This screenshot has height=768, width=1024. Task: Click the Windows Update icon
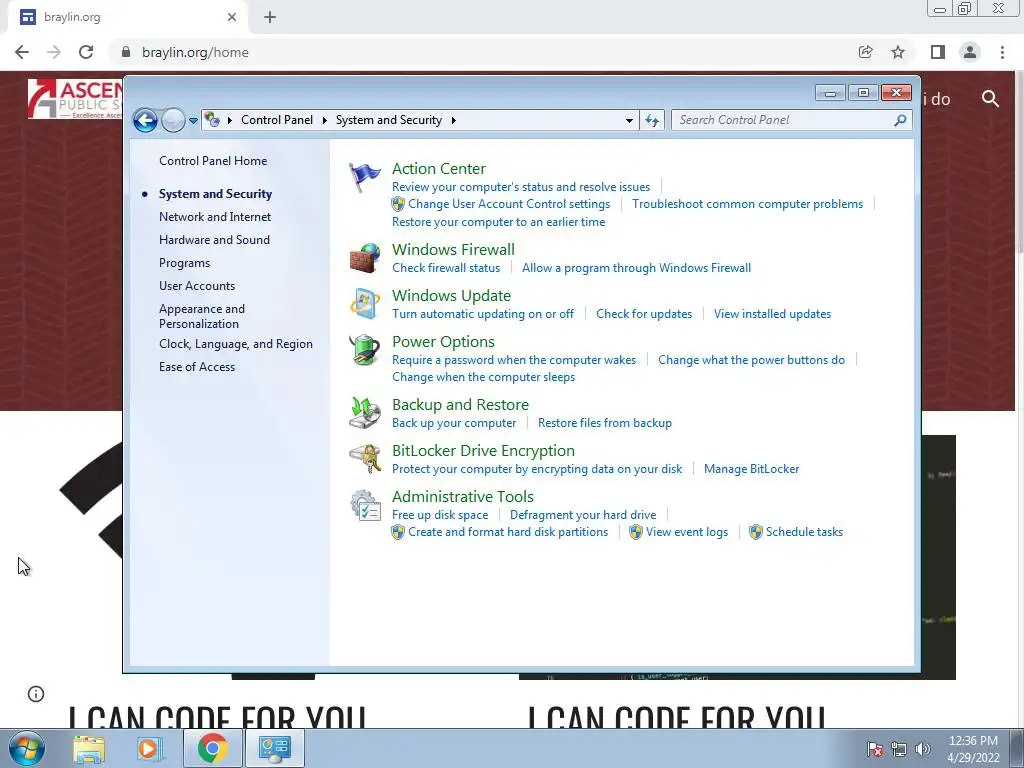364,304
